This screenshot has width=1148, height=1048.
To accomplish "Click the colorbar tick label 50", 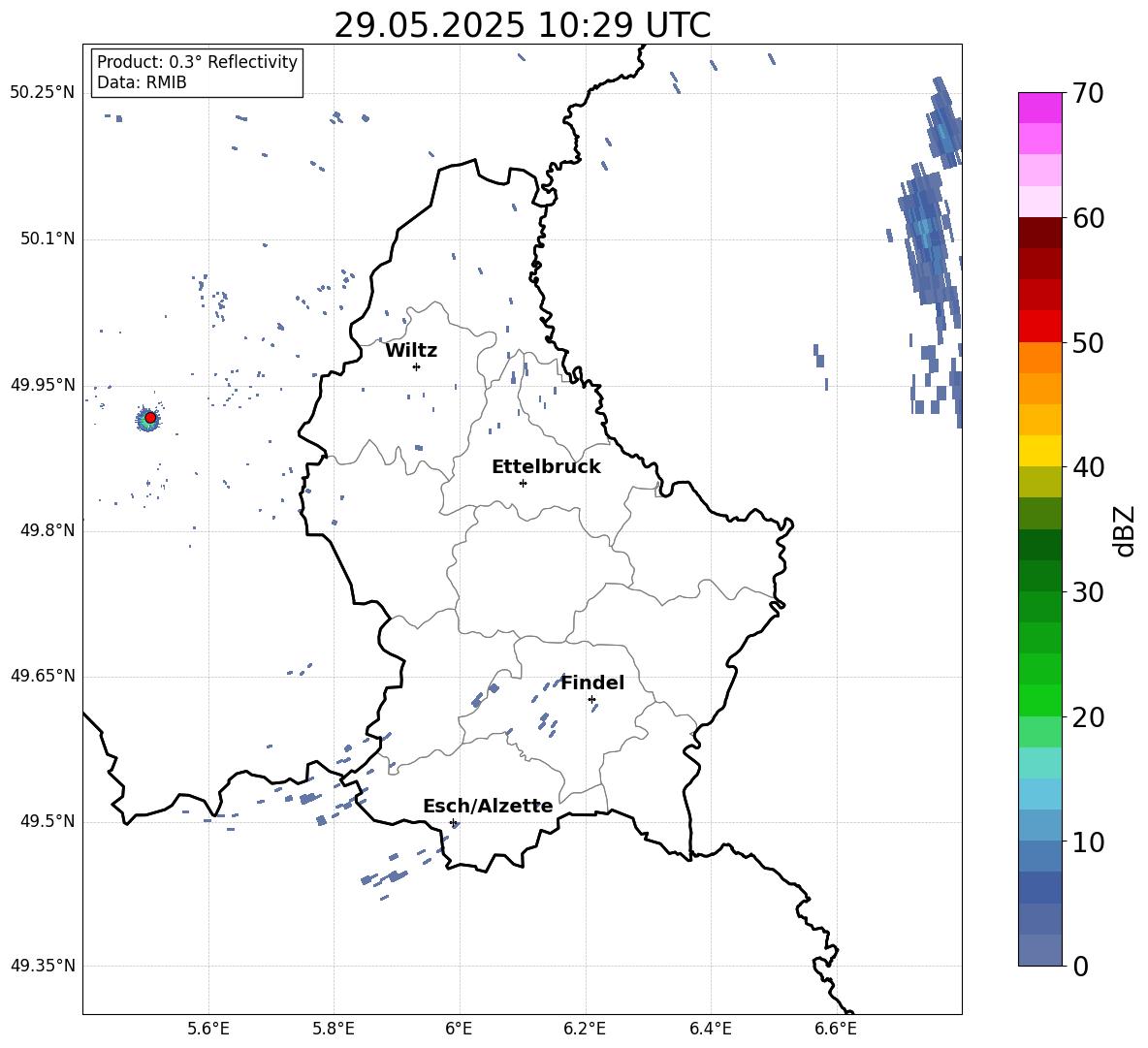I will (1088, 342).
